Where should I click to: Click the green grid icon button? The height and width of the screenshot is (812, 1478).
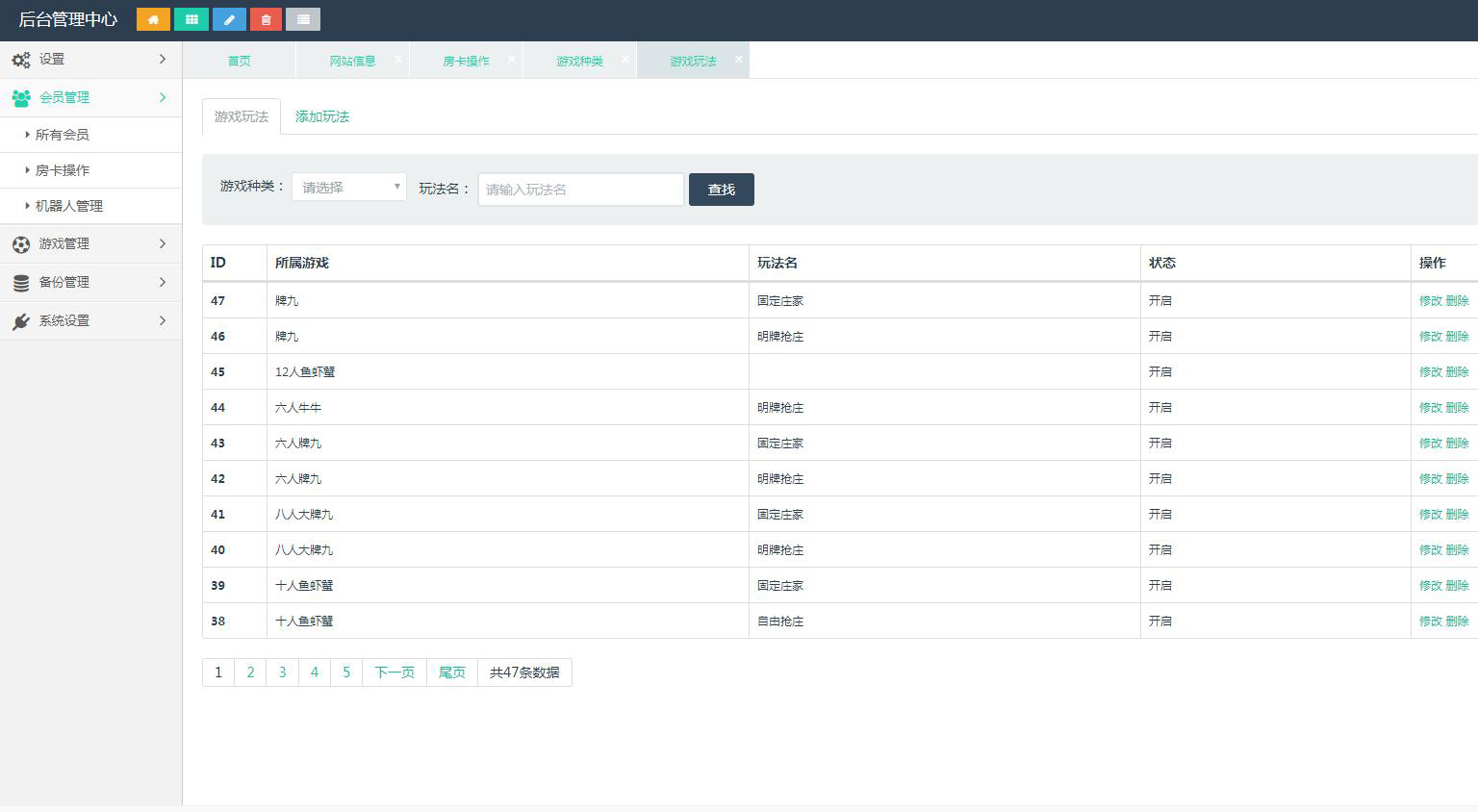click(191, 19)
